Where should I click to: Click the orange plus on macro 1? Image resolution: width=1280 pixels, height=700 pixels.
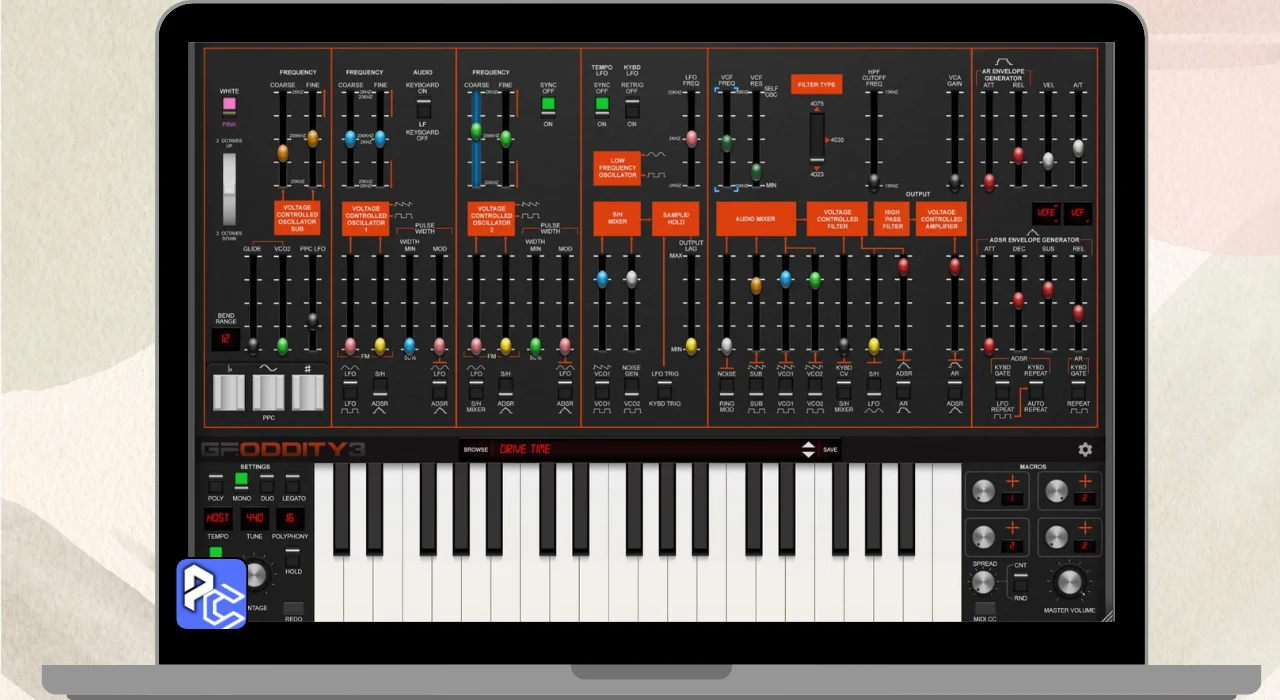pyautogui.click(x=1012, y=482)
